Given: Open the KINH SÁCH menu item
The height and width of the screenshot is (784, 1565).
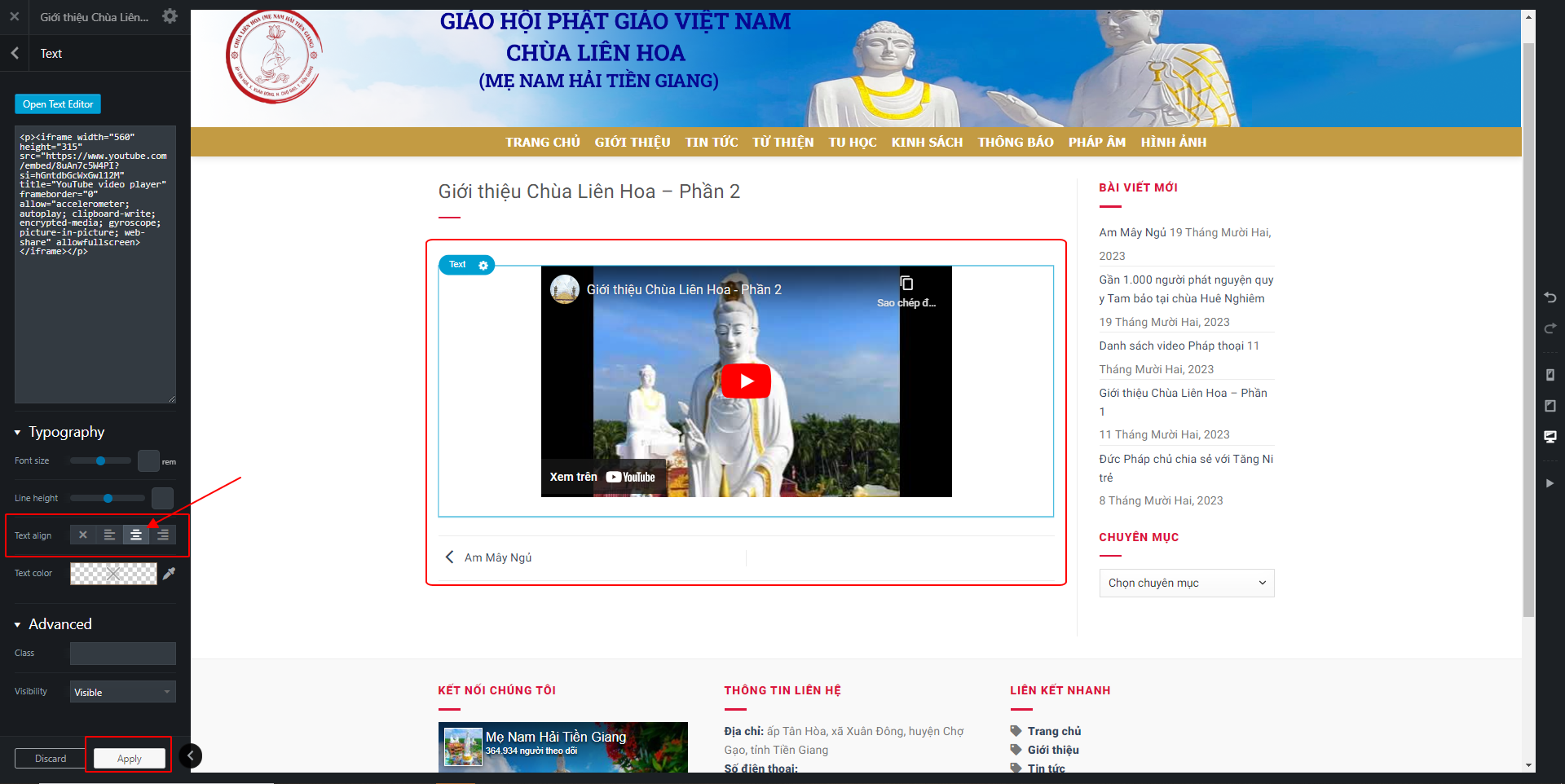Looking at the screenshot, I should click(928, 142).
